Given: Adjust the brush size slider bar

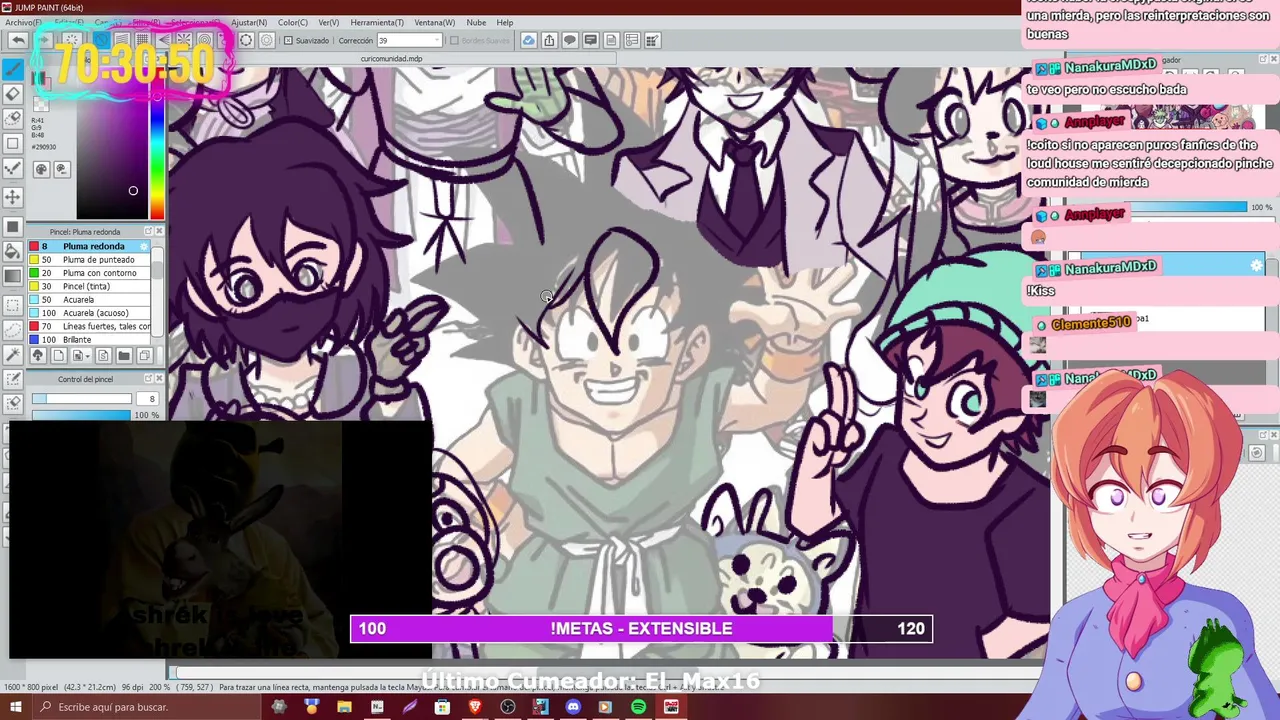Looking at the screenshot, I should (x=81, y=398).
